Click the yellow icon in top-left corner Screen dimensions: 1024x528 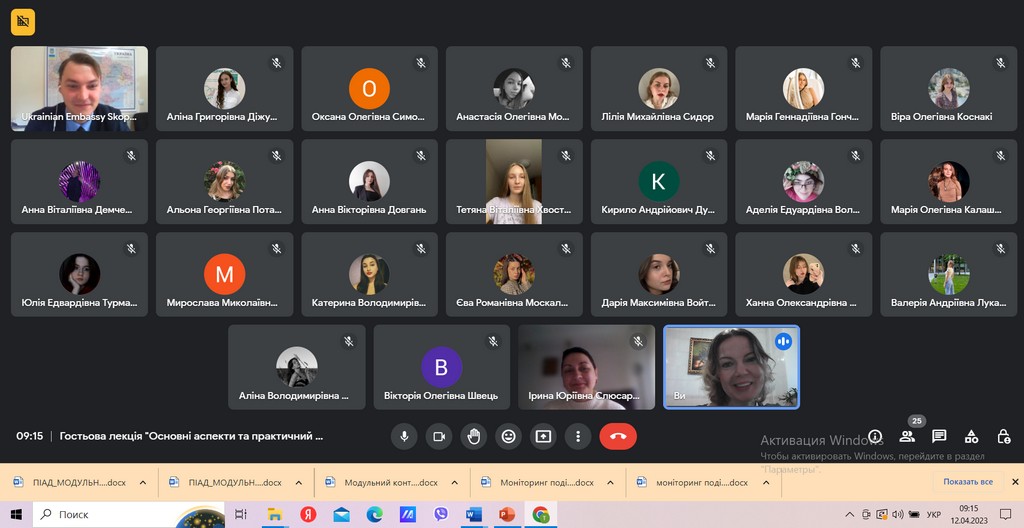pyautogui.click(x=22, y=21)
